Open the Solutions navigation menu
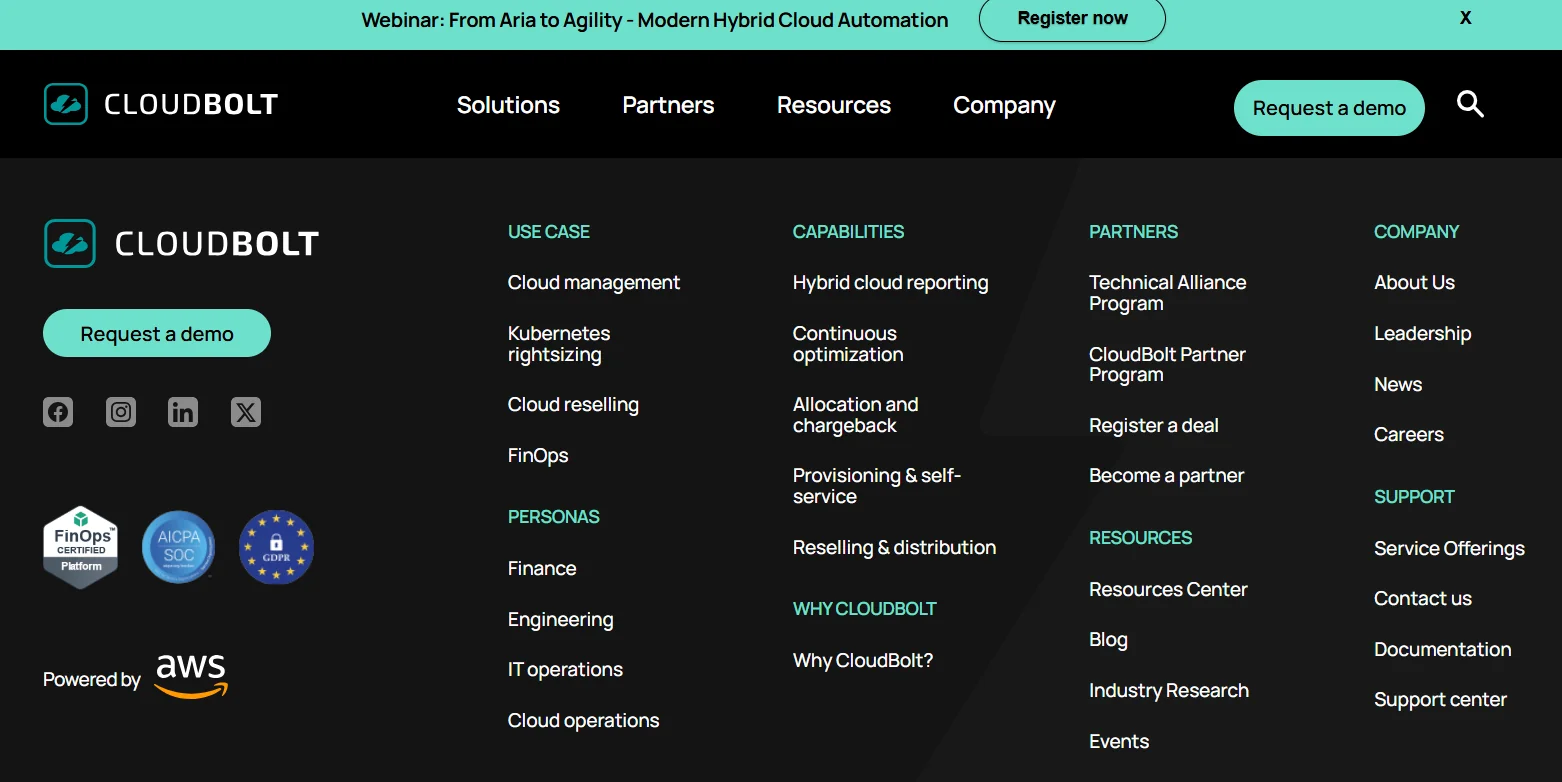 click(508, 105)
